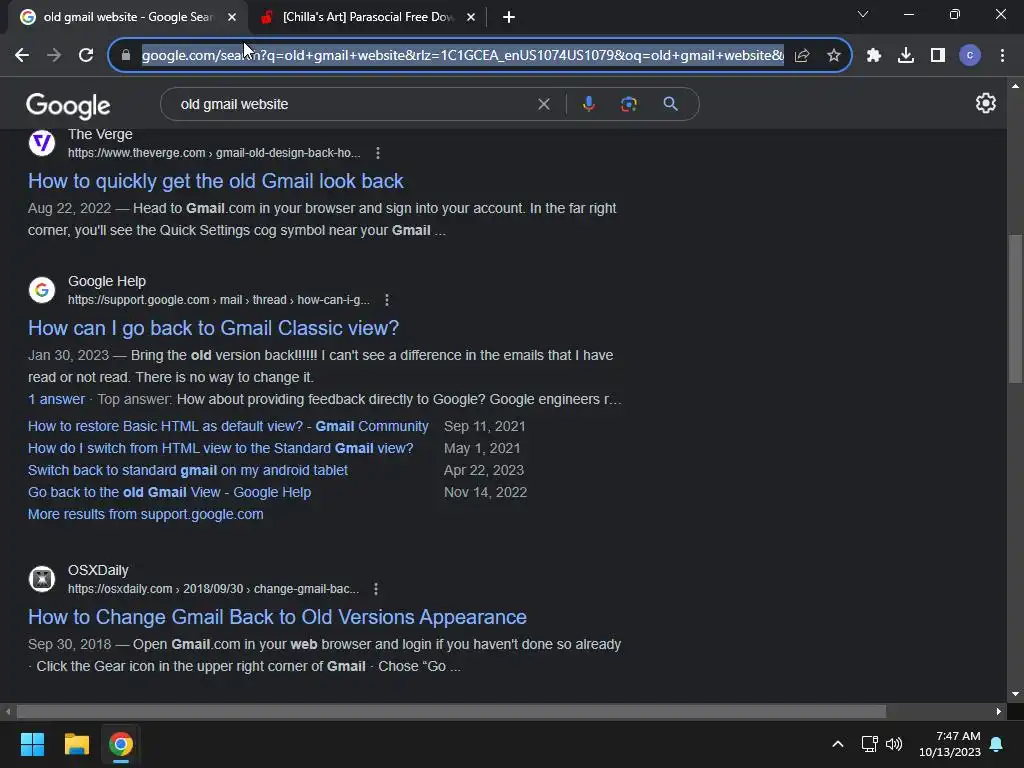Click the scroll up arrow
Image resolution: width=1024 pixels, height=768 pixels.
(1015, 86)
